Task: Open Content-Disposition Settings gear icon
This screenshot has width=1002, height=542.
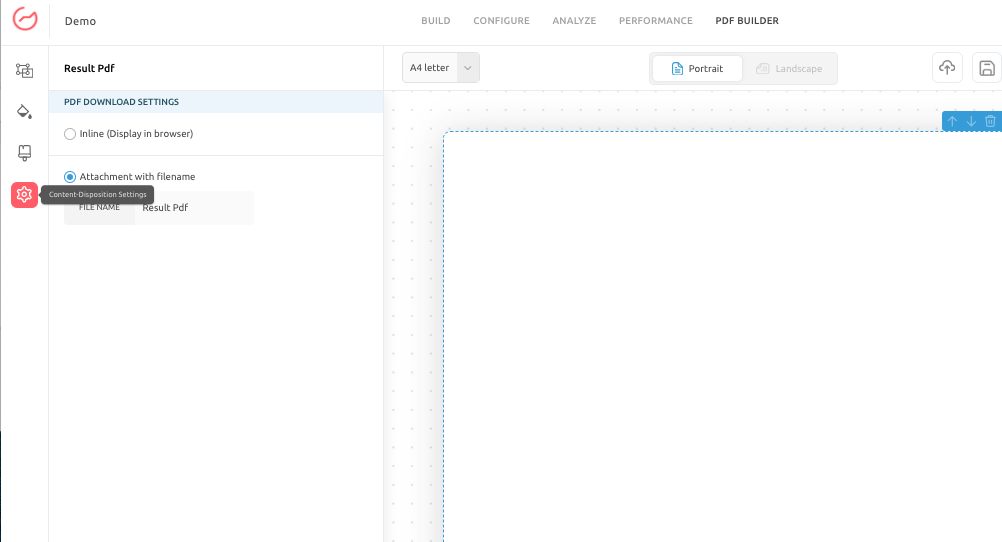Action: coord(24,194)
